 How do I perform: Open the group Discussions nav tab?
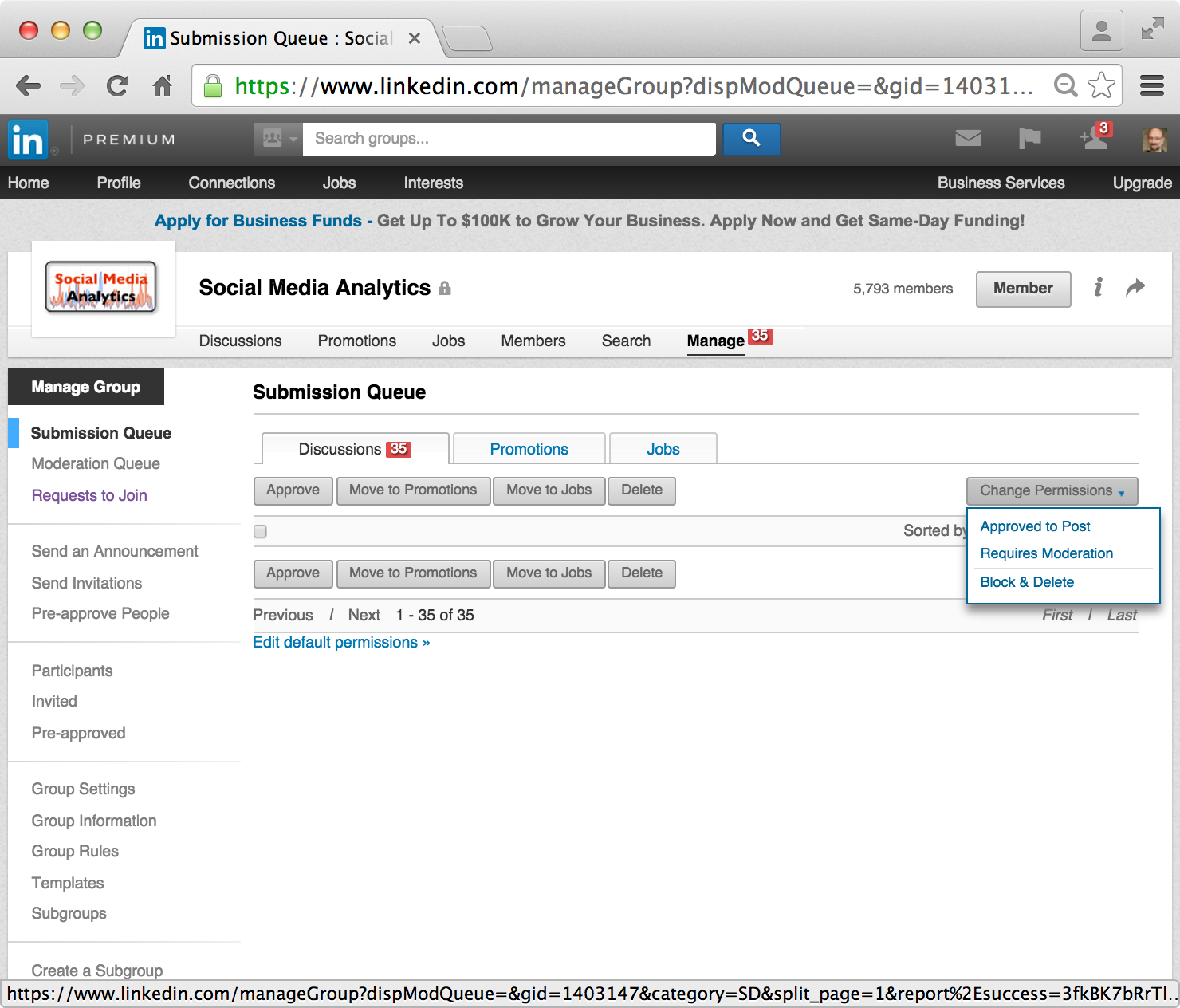click(x=240, y=341)
